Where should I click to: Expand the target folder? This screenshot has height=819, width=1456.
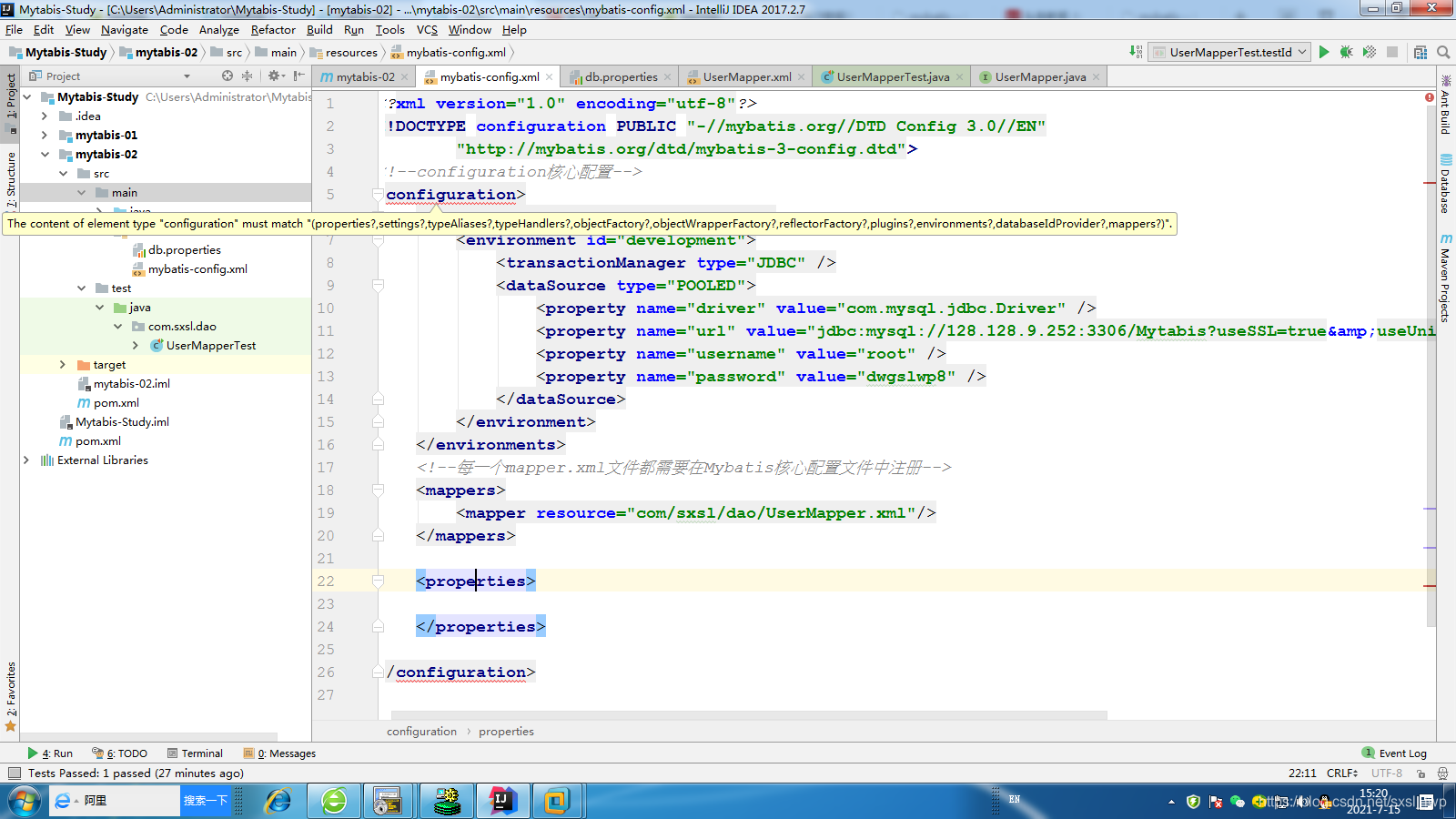pos(63,364)
